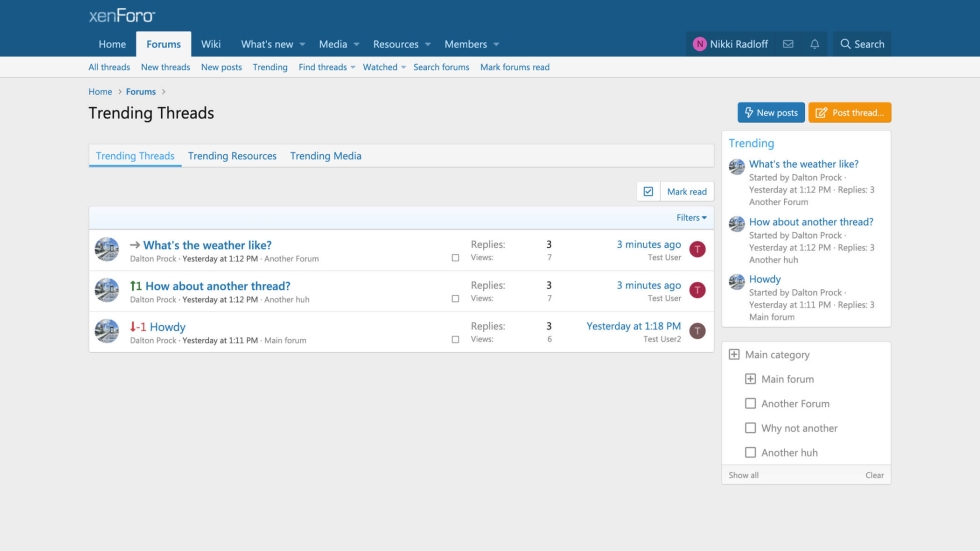The height and width of the screenshot is (551, 980).
Task: Open the Filters dropdown
Action: coord(691,218)
